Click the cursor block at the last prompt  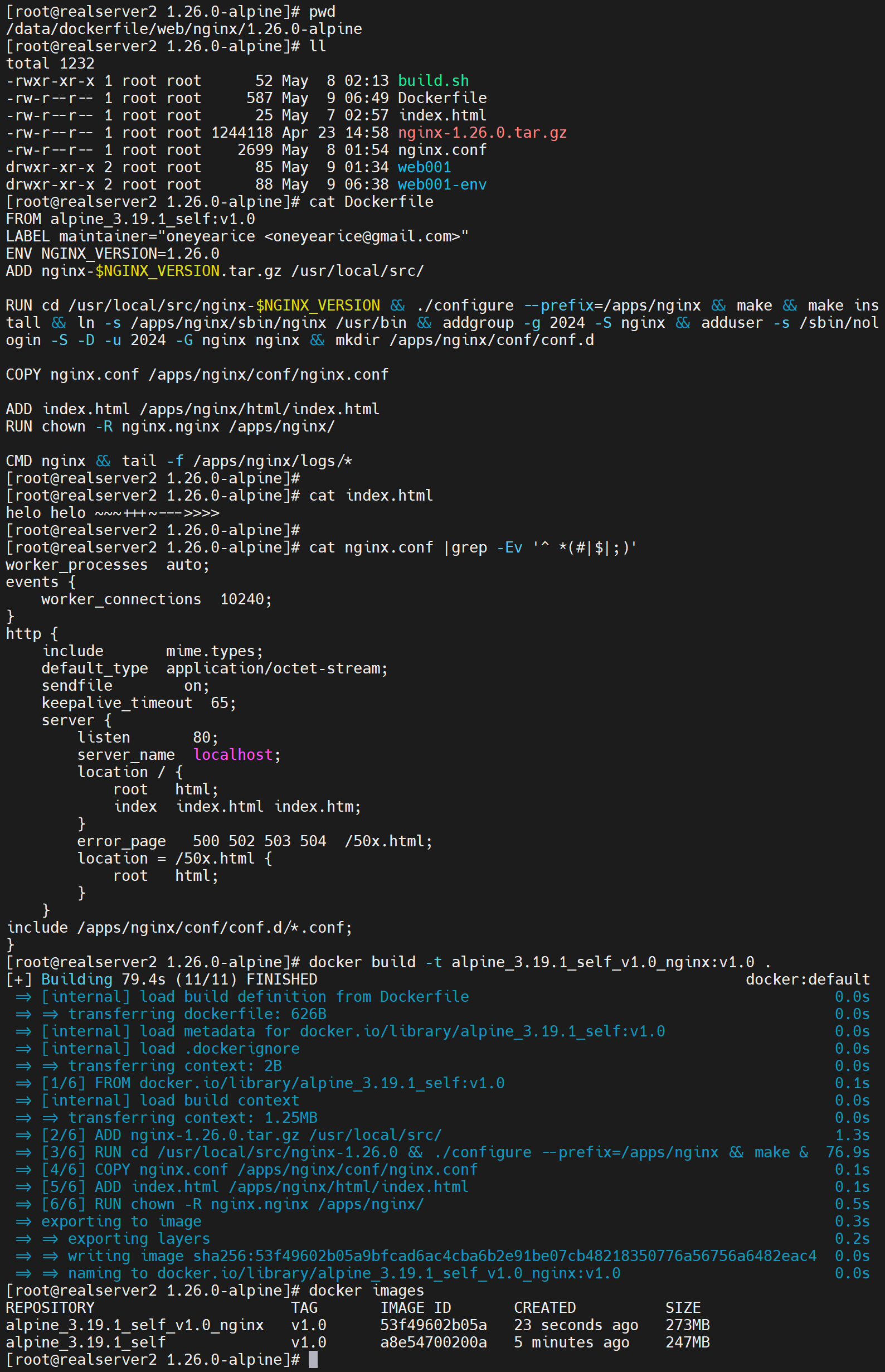point(313,1360)
